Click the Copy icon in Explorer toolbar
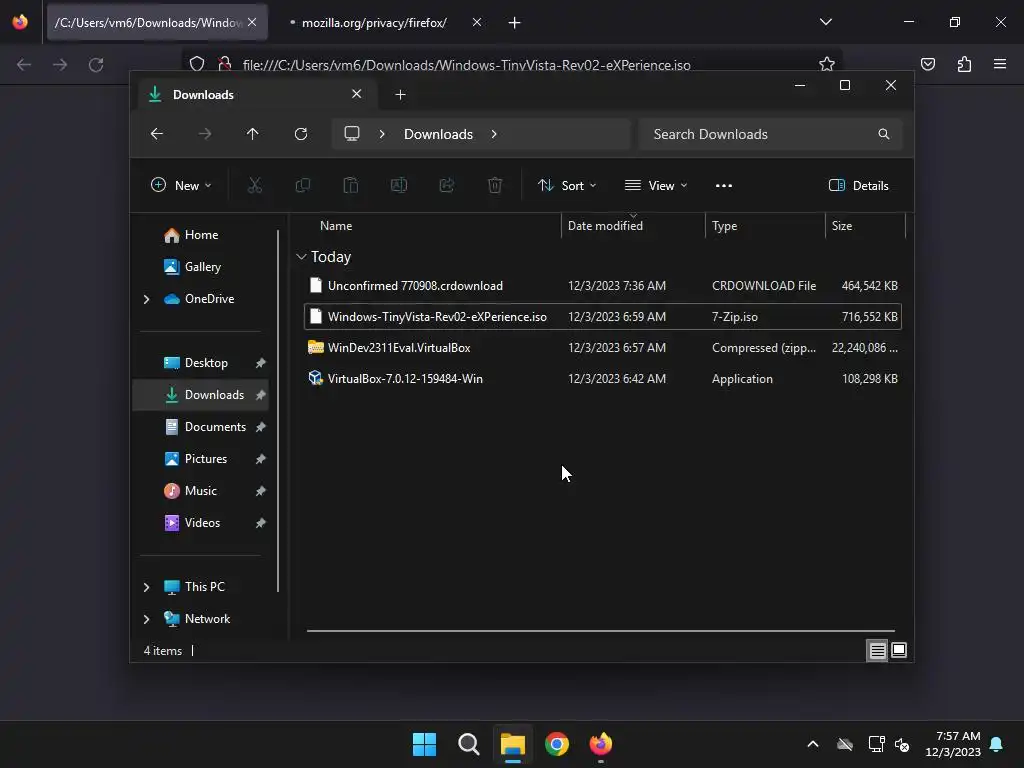This screenshot has height=768, width=1024. click(x=302, y=185)
